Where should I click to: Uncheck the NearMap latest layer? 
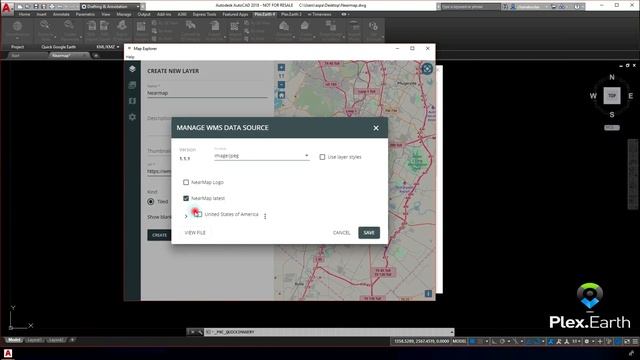tap(186, 198)
